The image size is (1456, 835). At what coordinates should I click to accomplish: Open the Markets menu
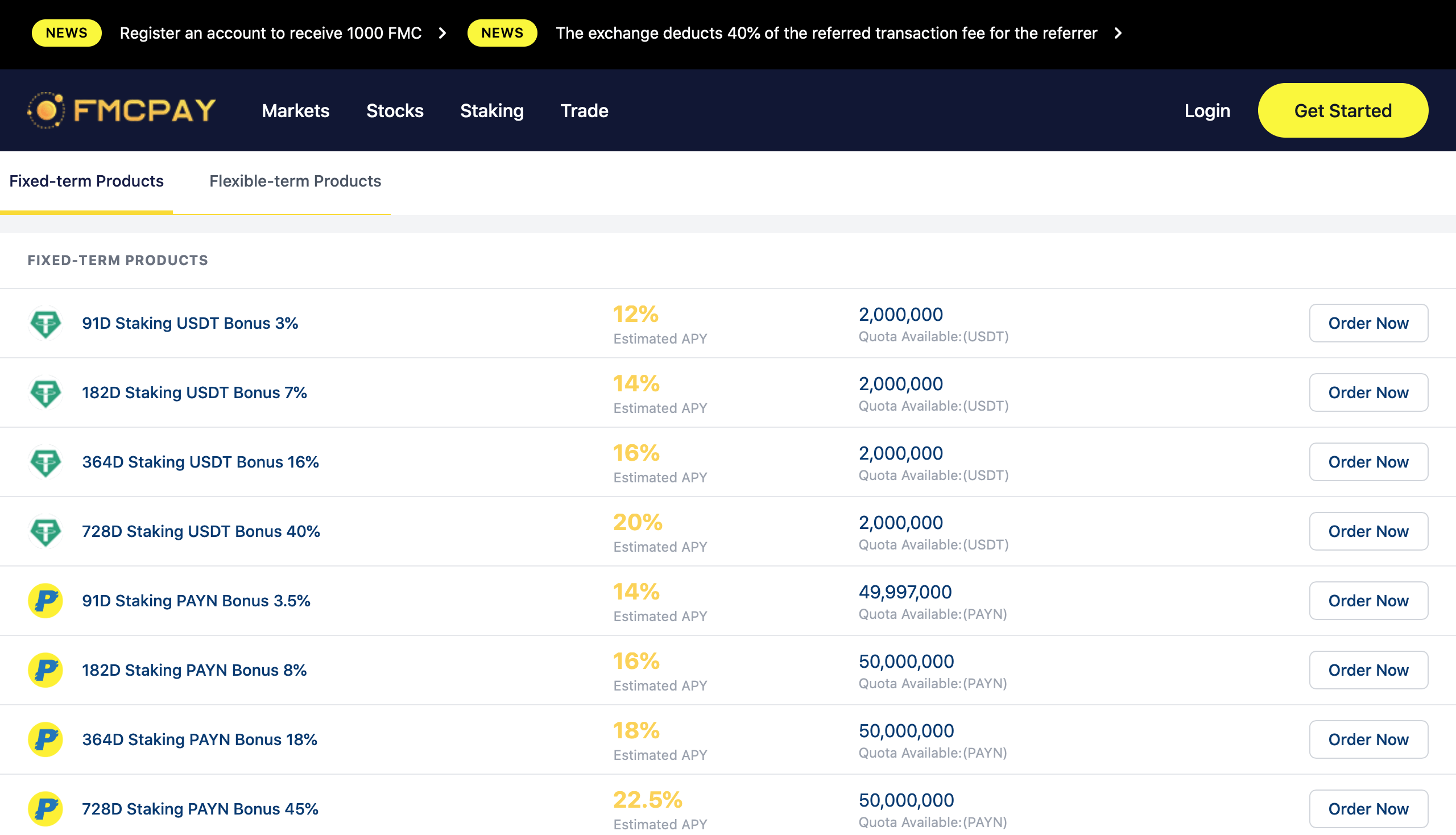pos(296,110)
